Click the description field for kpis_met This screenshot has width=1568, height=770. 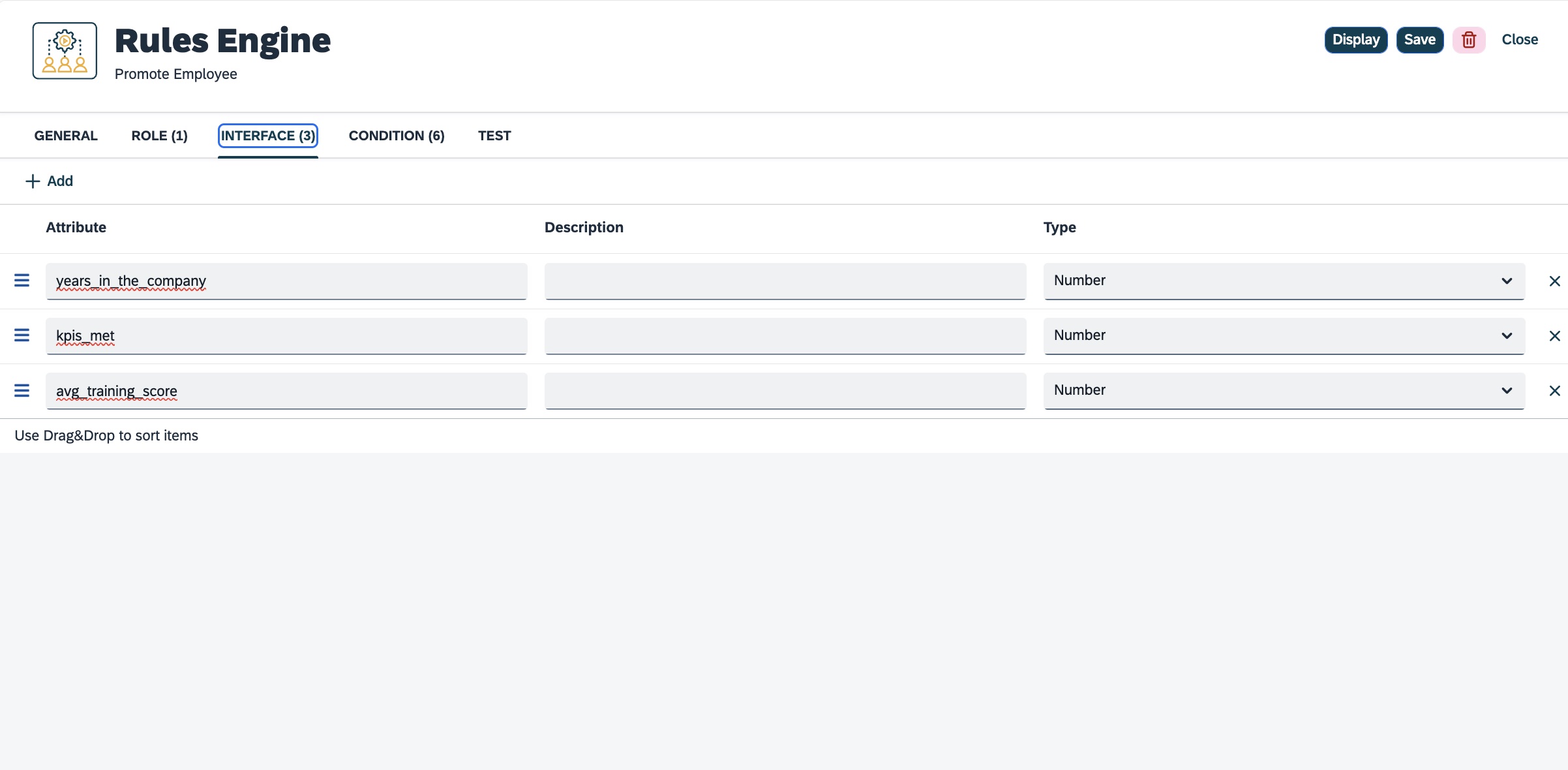point(785,335)
